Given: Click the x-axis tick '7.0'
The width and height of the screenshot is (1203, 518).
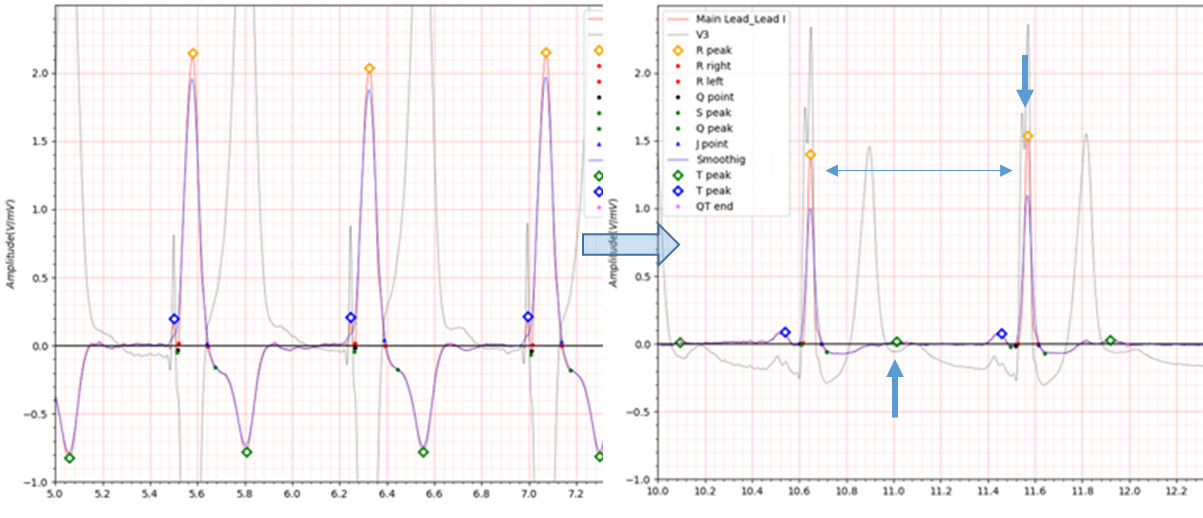Looking at the screenshot, I should [x=529, y=494].
